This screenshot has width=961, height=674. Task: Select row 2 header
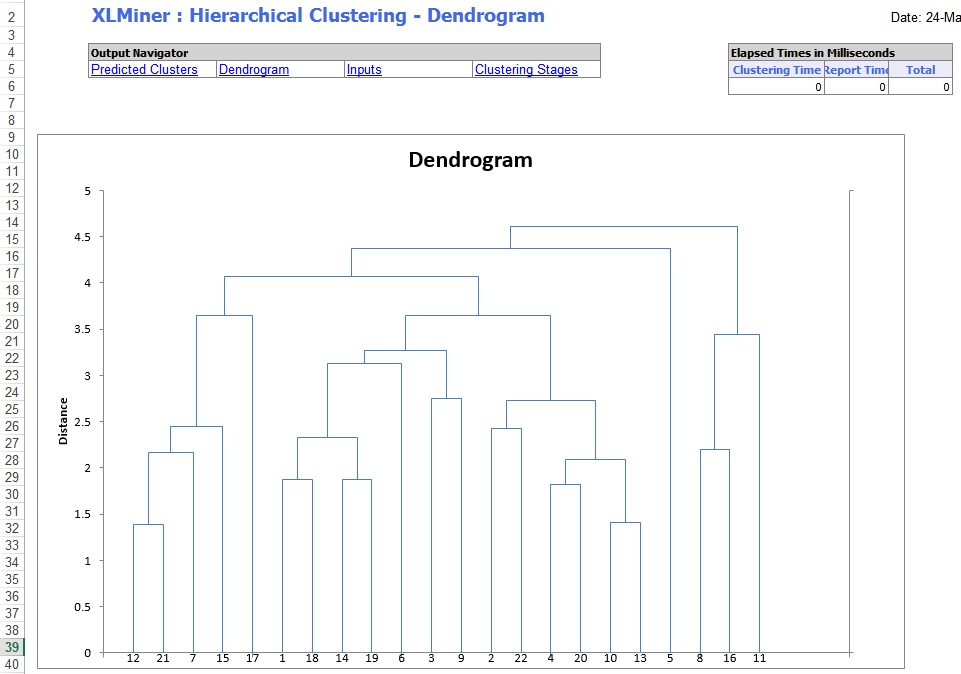[x=11, y=17]
